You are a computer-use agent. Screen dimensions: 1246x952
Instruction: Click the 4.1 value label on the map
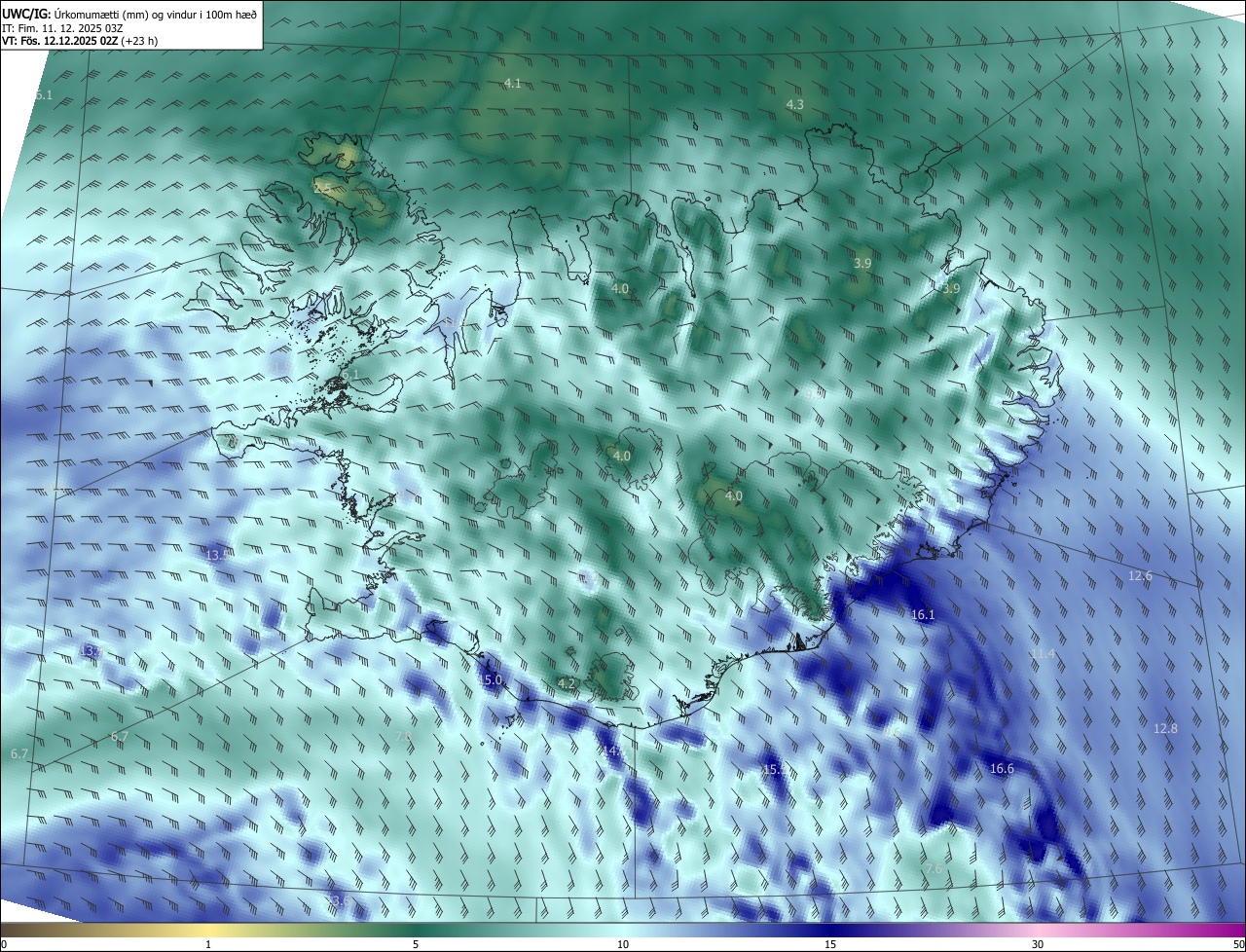pos(512,84)
